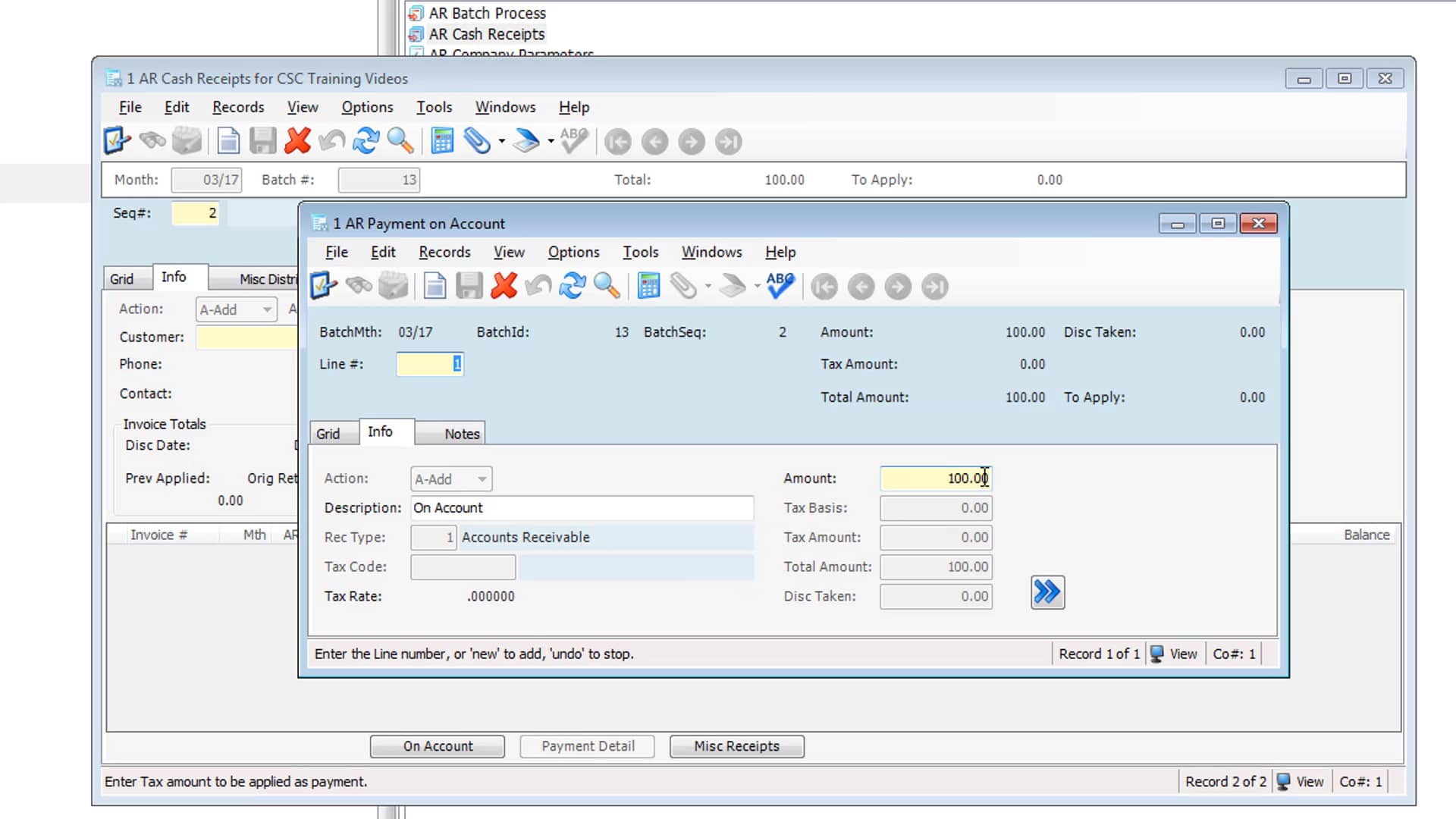Click the paperclip Attachments icon in AR Cash Receipts toolbar
Image resolution: width=1456 pixels, height=819 pixels.
[x=477, y=142]
